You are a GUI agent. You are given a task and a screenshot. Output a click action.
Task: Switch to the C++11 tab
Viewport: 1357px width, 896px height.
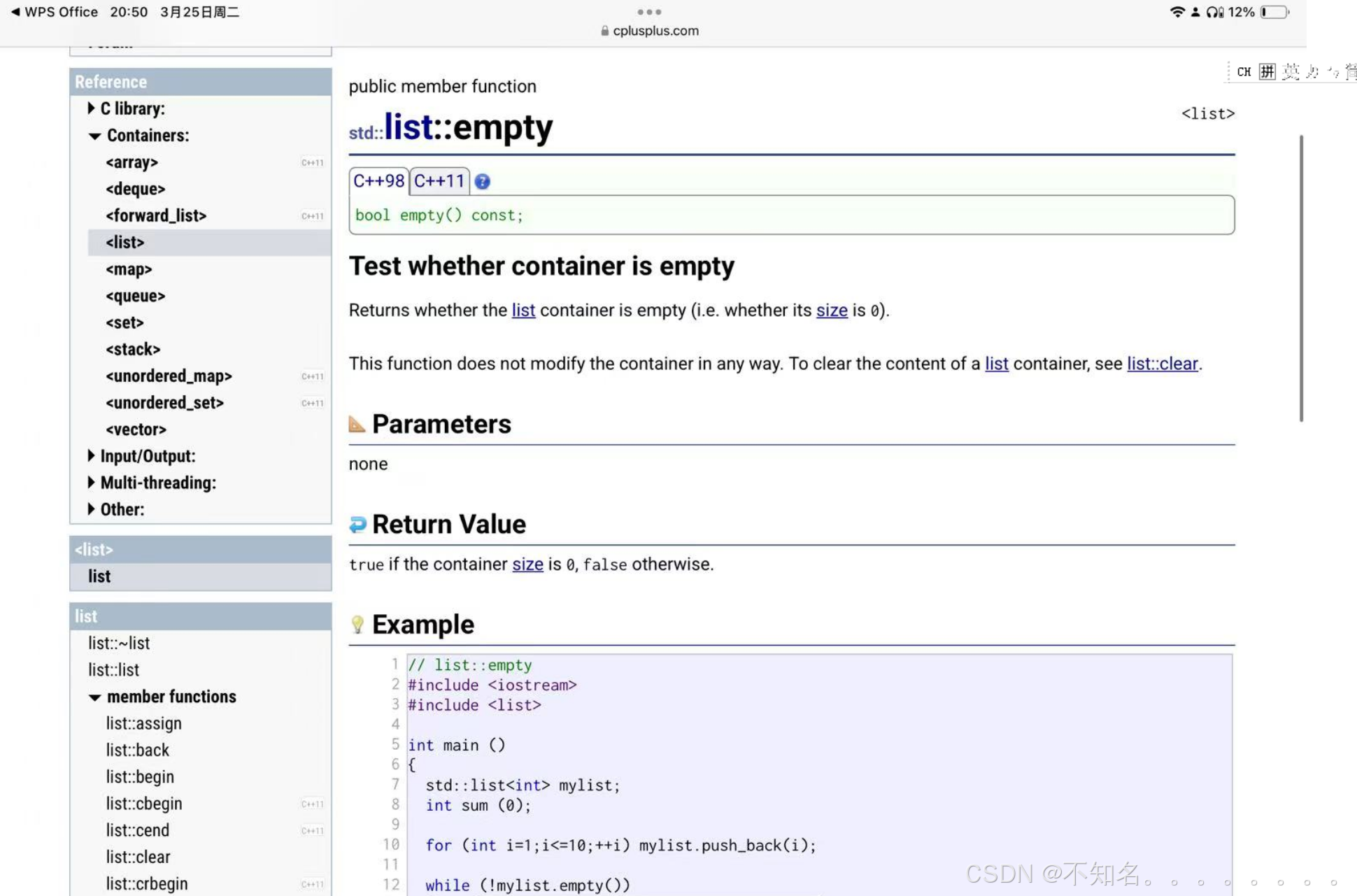(439, 181)
